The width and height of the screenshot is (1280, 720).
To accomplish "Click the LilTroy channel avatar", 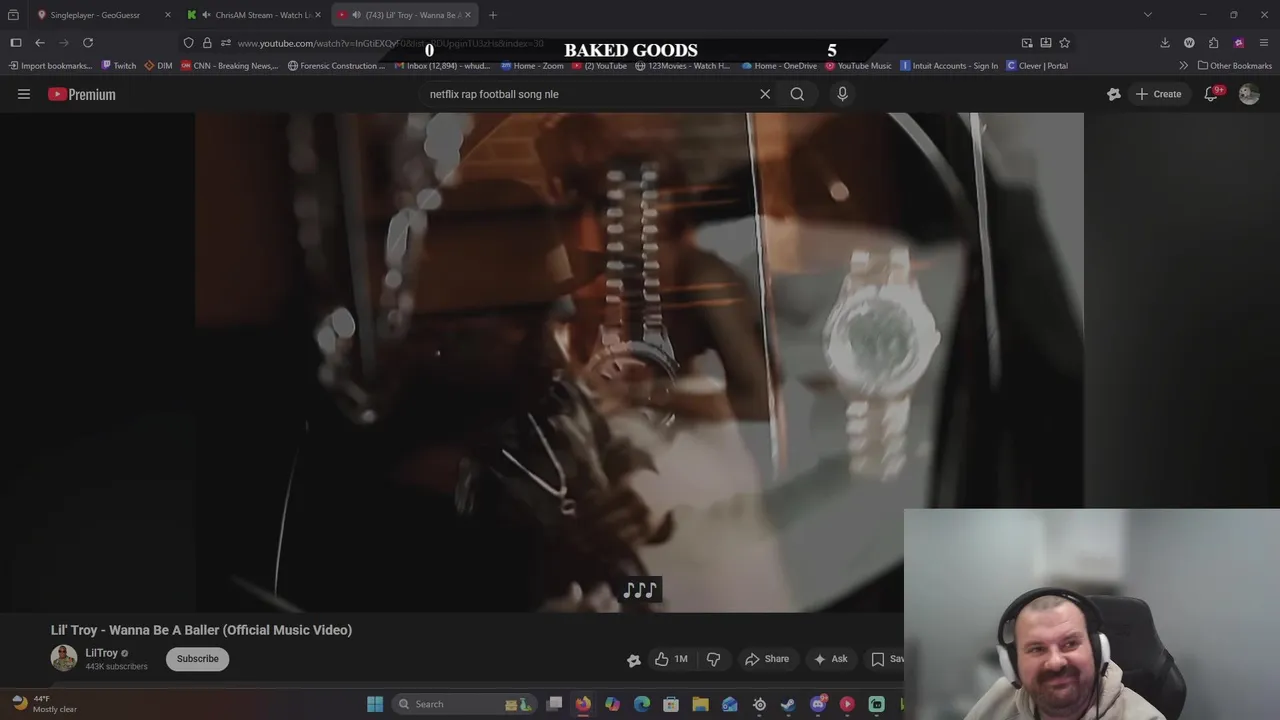I will [64, 658].
